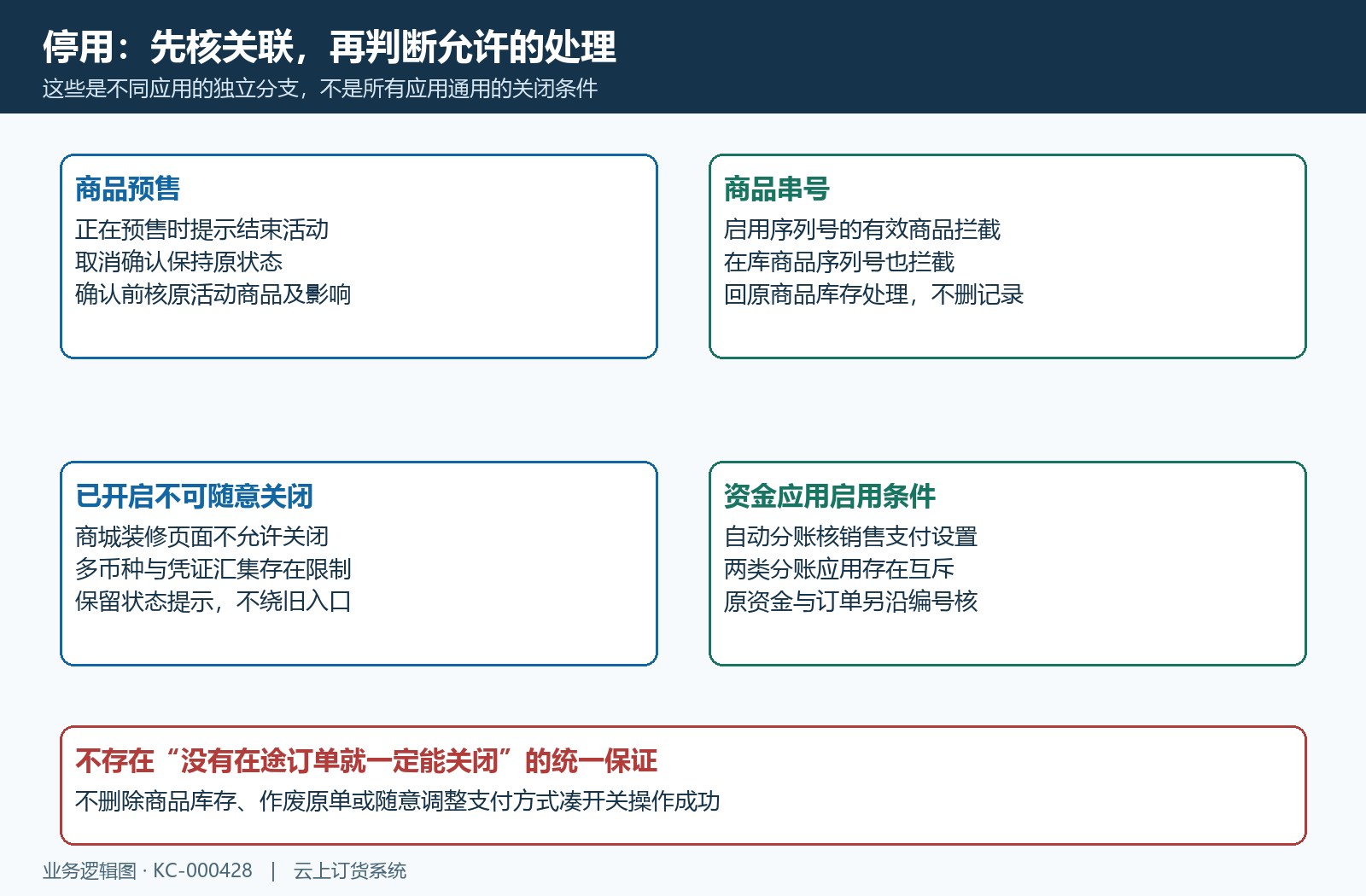Screen dimensions: 1366x896
Task: Click the line 商城装修页面不允许关闭
Action: (202, 537)
